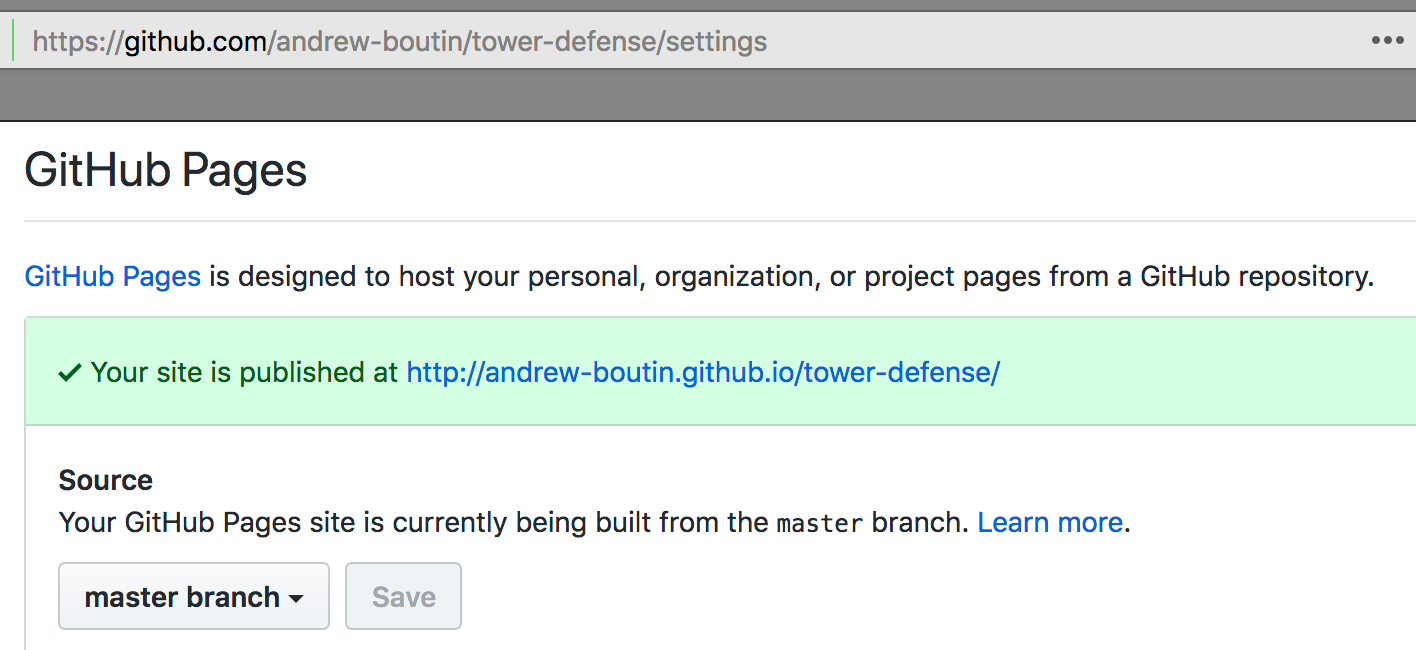Click the monospace 'master' branch name text
This screenshot has width=1416, height=650.
point(820,523)
